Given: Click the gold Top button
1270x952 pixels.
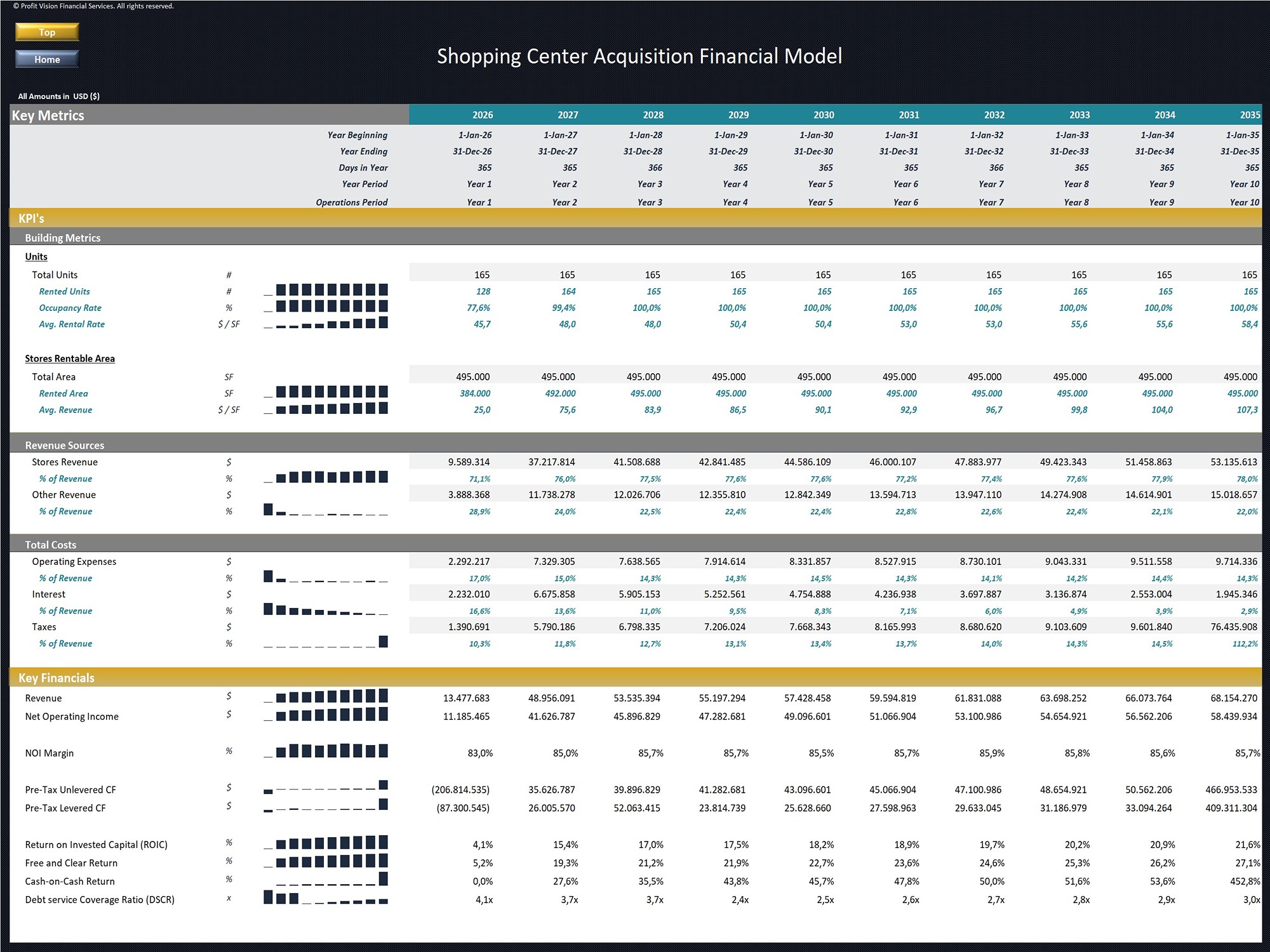Looking at the screenshot, I should [x=47, y=32].
